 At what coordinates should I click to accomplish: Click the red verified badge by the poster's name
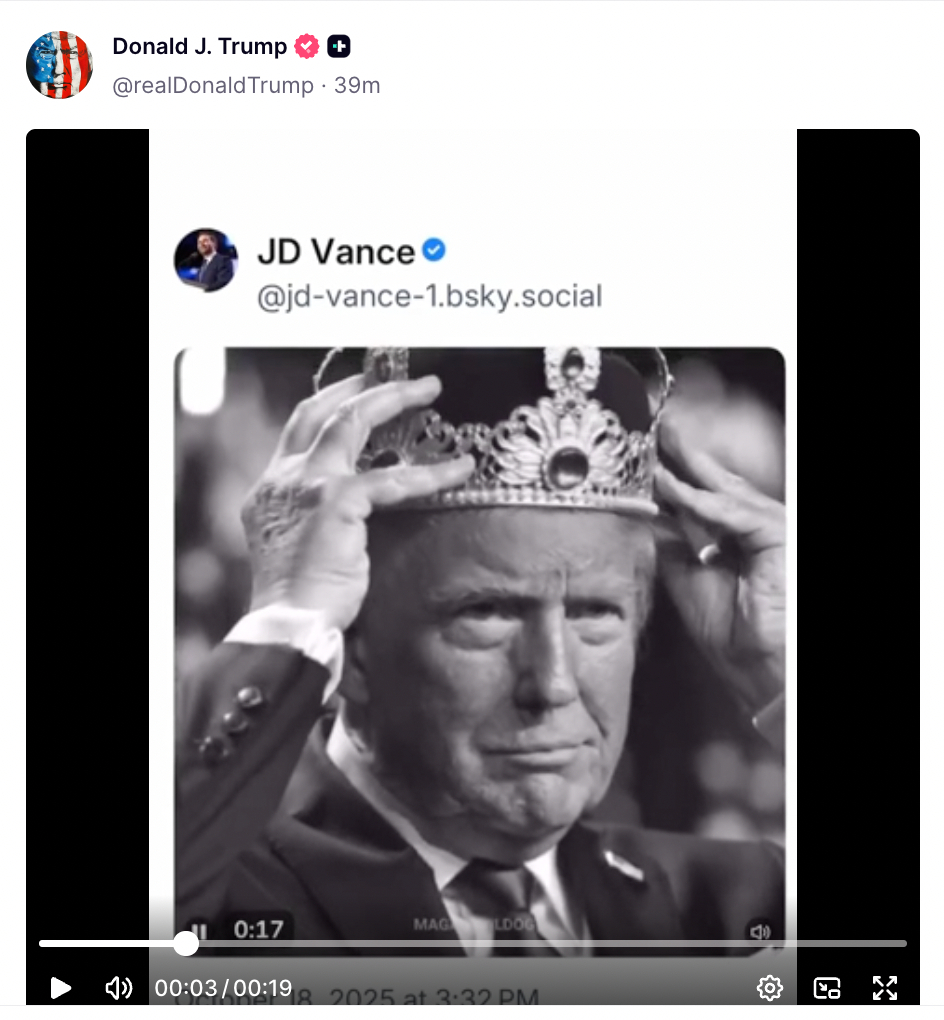[306, 46]
